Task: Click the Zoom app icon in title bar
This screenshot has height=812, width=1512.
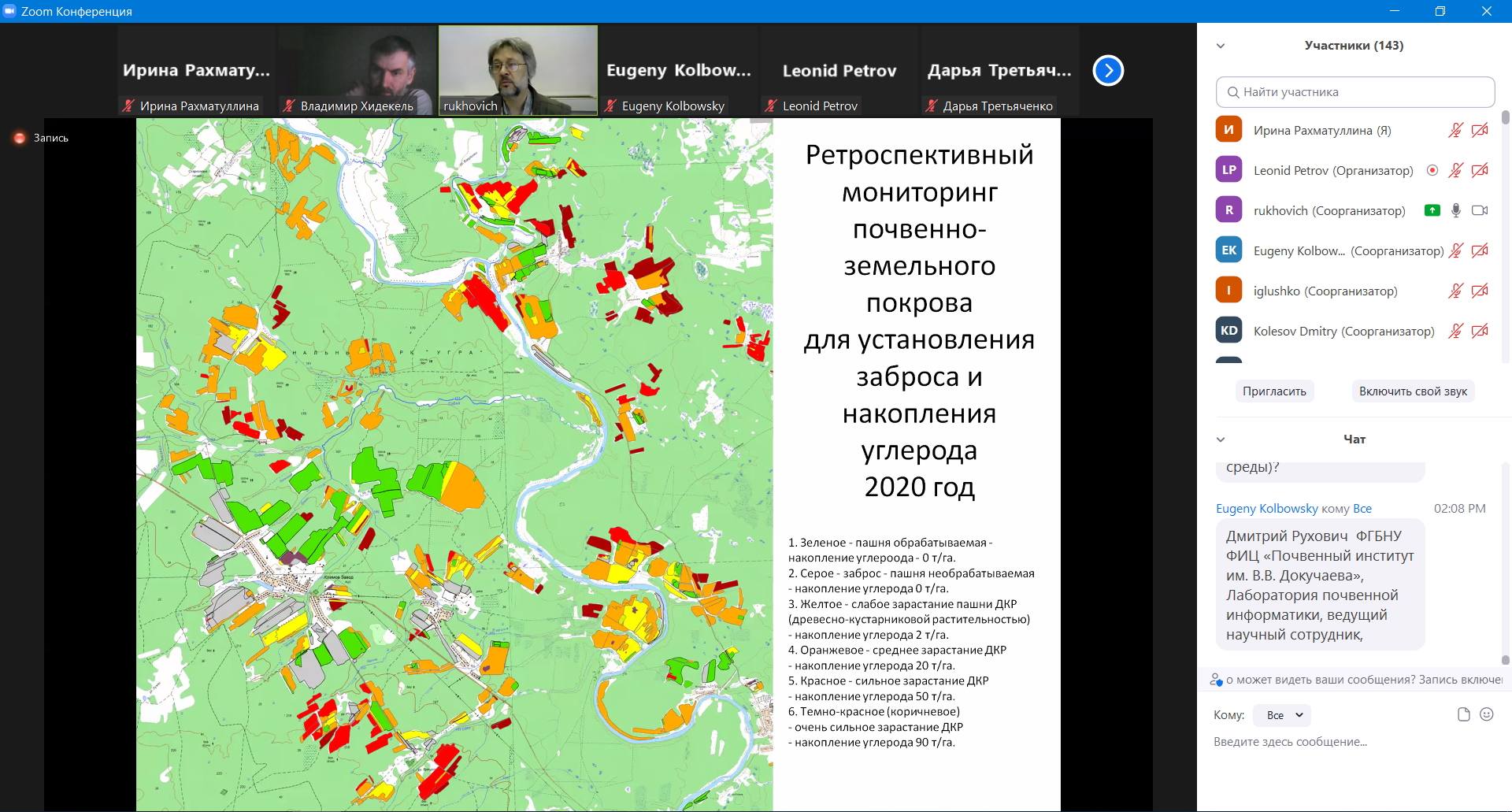Action: [x=9, y=11]
